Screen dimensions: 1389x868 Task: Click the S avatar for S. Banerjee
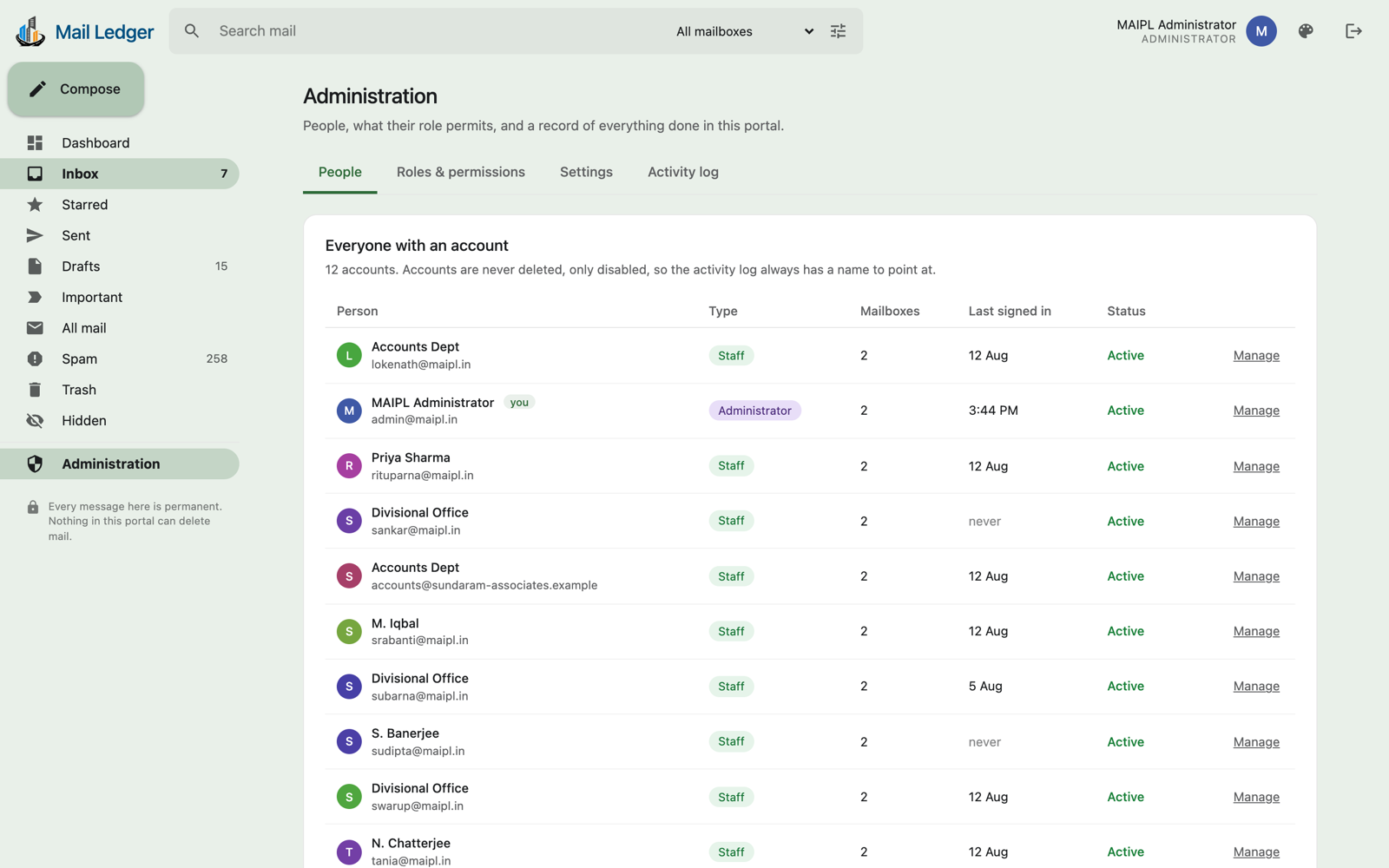349,741
